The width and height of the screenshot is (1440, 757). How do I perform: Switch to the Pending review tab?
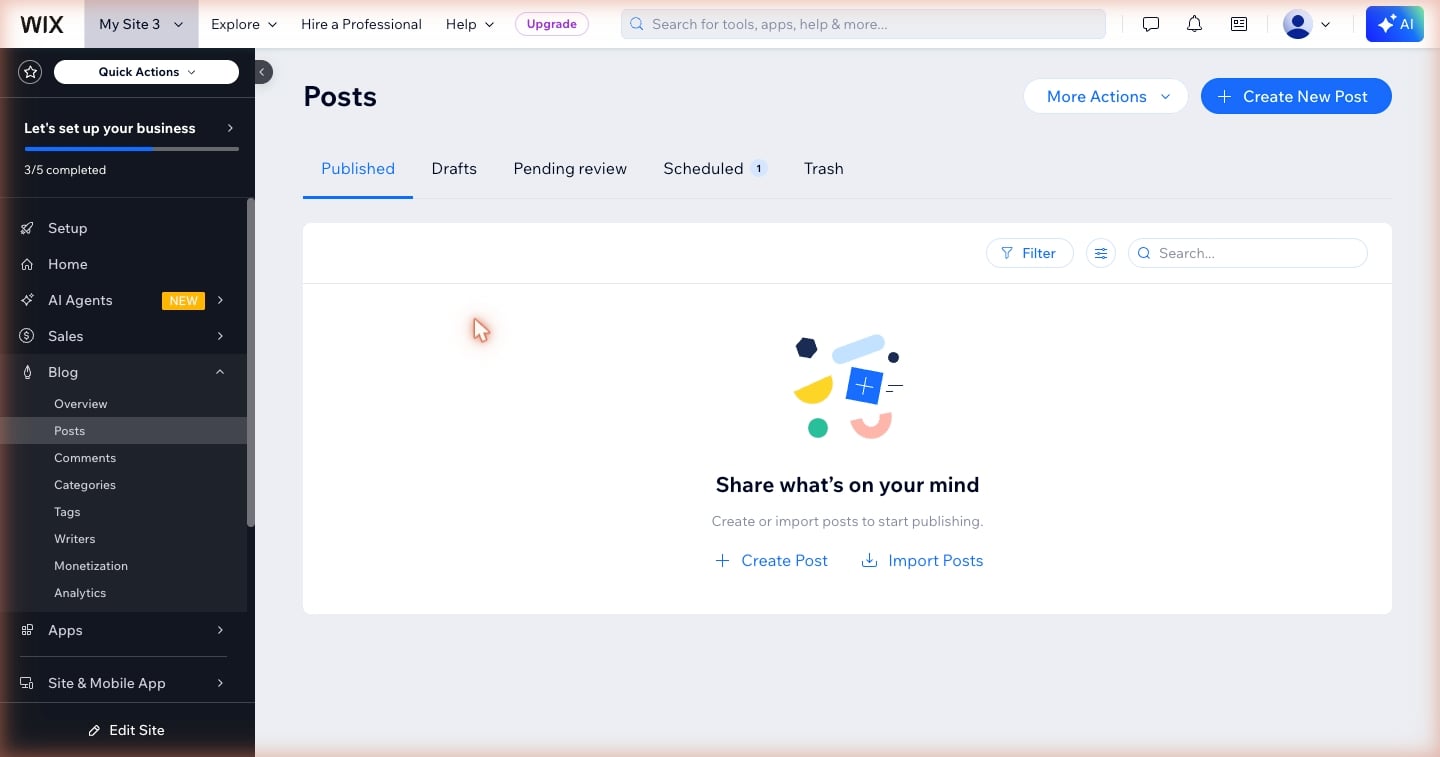pyautogui.click(x=570, y=169)
